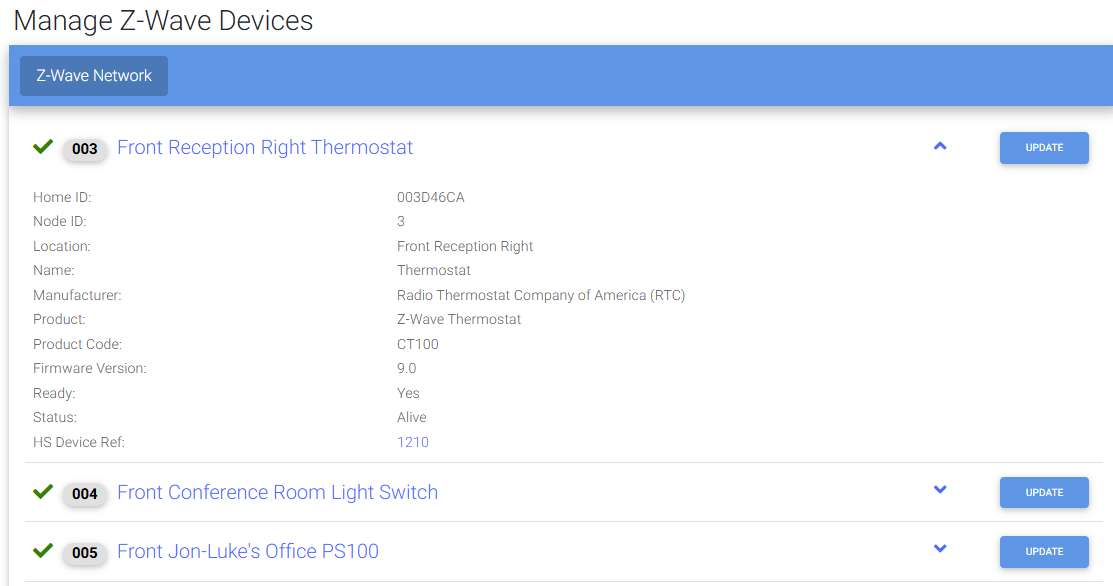This screenshot has height=586, width=1113.
Task: Update Front Conference Room Light Switch
Action: click(x=1044, y=493)
